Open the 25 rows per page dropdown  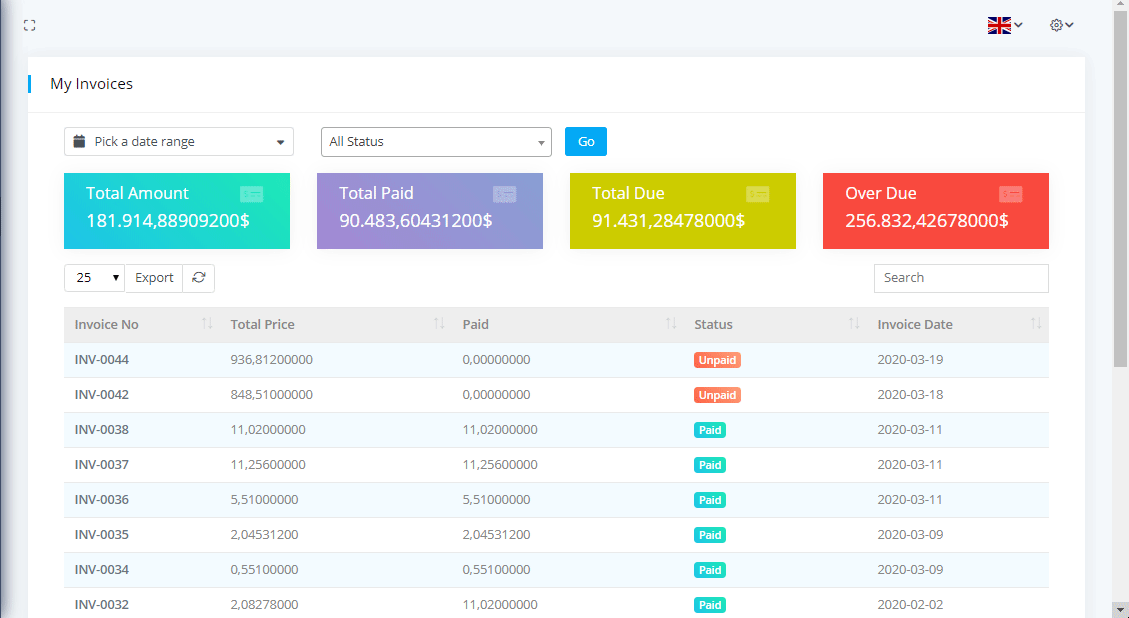click(x=94, y=278)
